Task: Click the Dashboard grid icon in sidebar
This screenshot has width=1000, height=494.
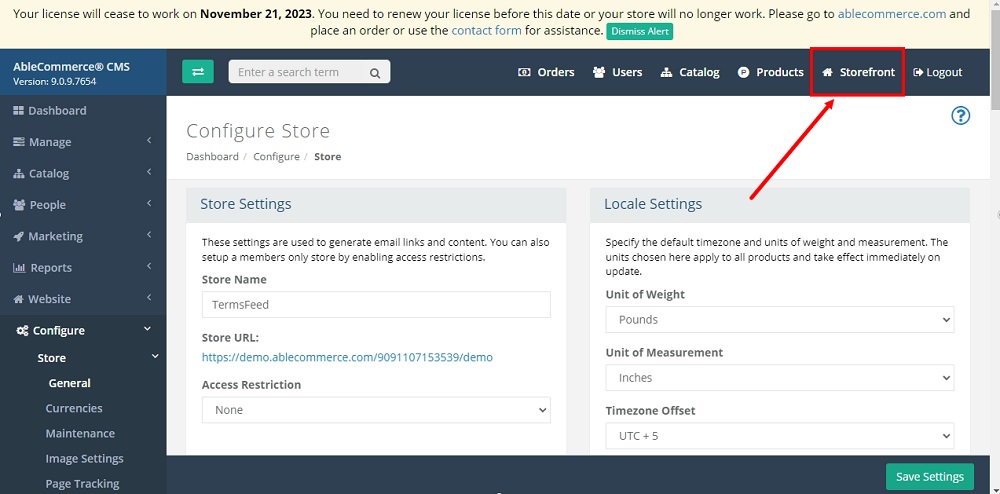Action: pyautogui.click(x=18, y=110)
